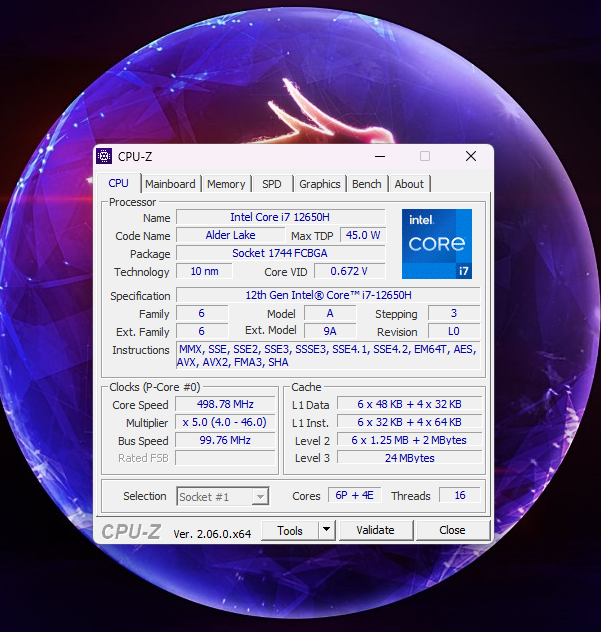Click the Core VID value 0.672 V
The width and height of the screenshot is (601, 632).
tap(349, 271)
